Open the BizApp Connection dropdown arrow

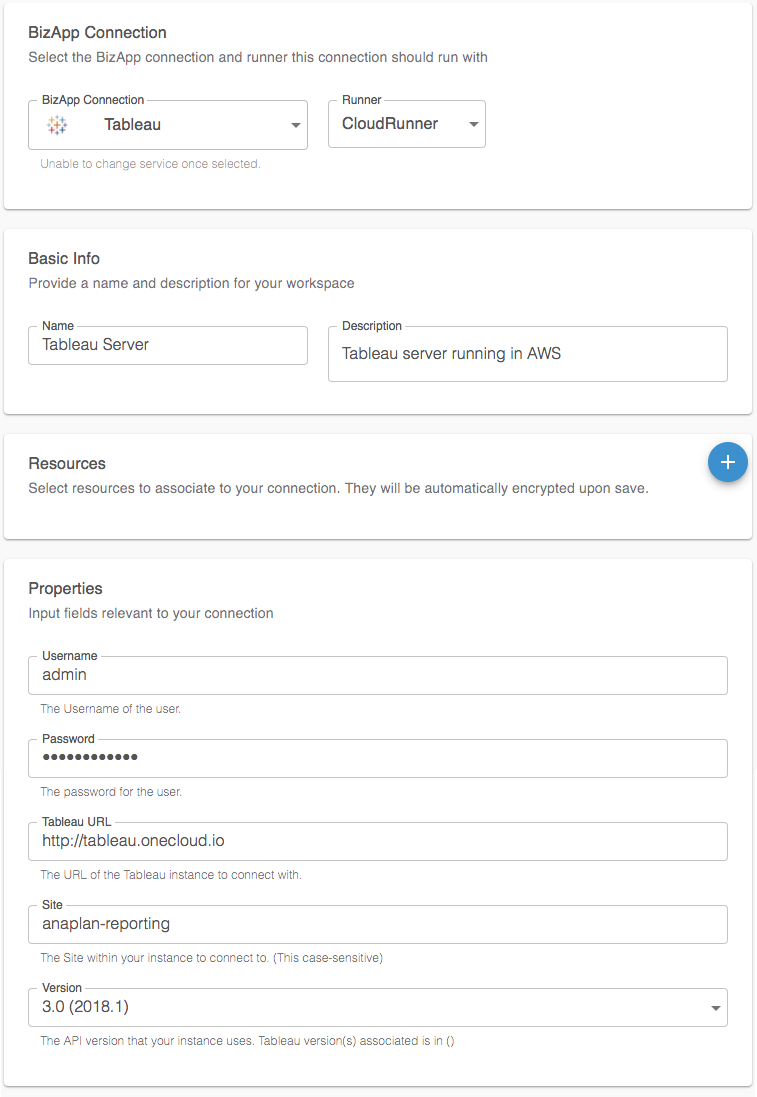[x=295, y=125]
